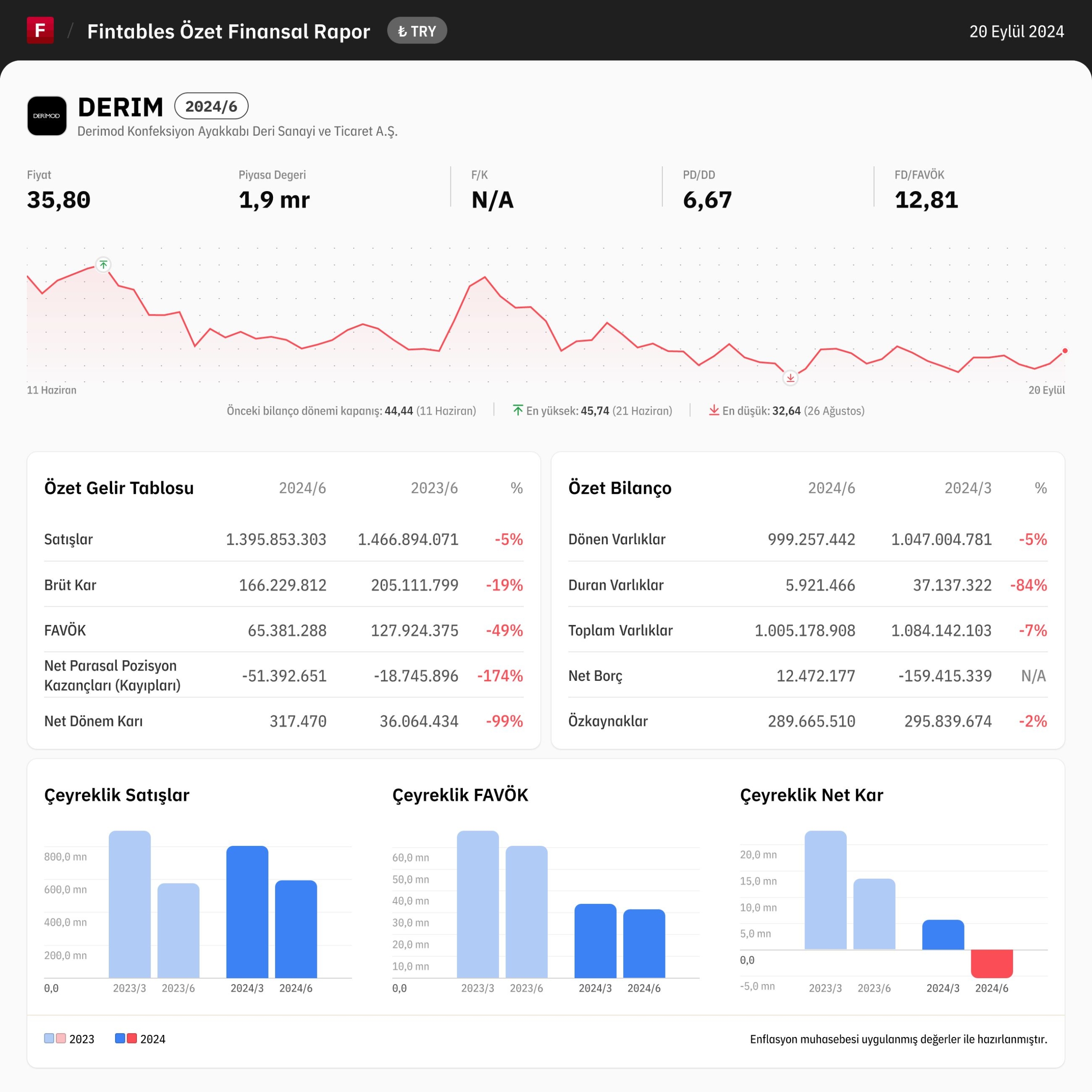Click the DERIM ticker title

click(x=120, y=107)
